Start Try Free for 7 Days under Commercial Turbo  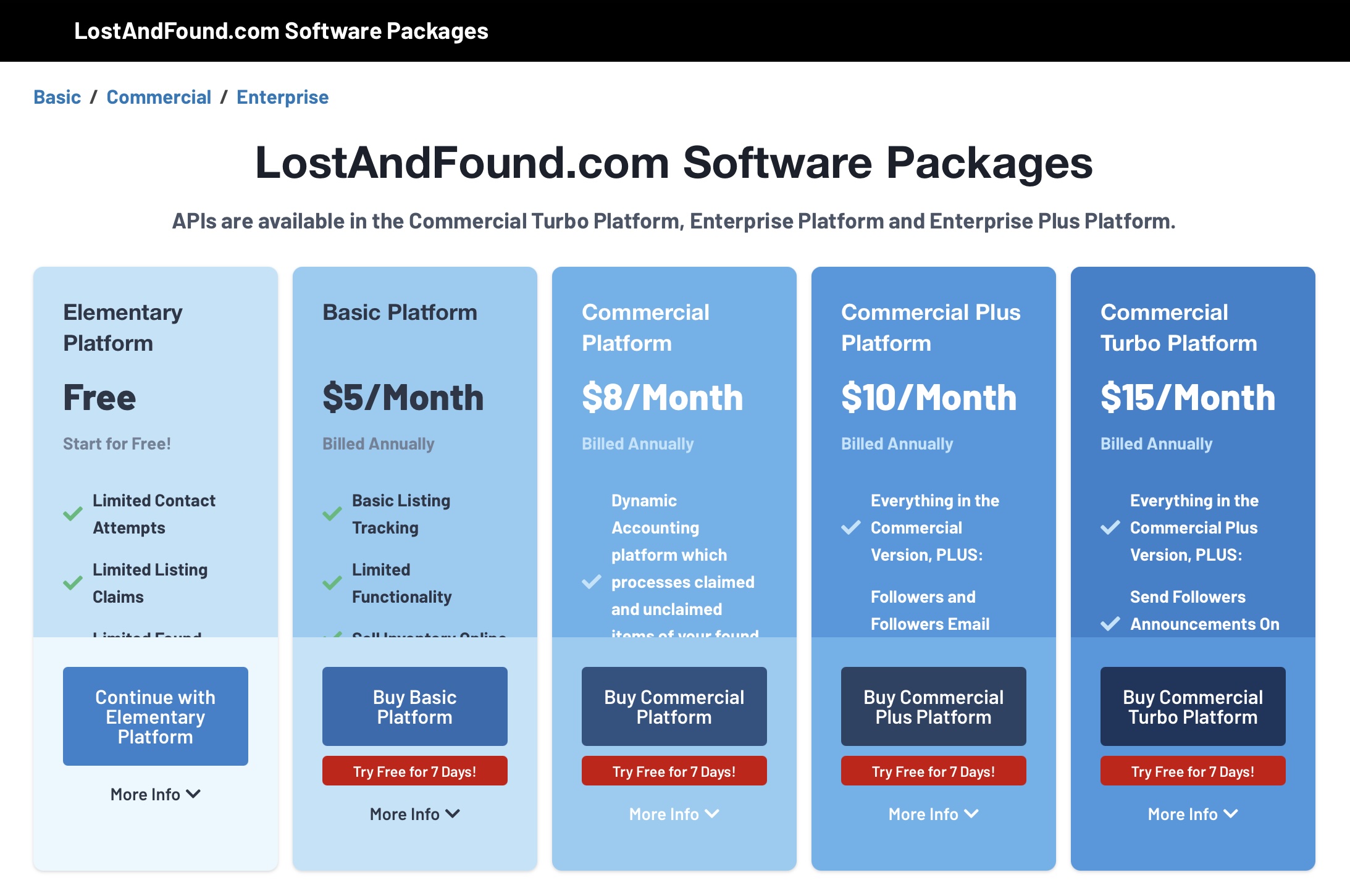tap(1193, 771)
